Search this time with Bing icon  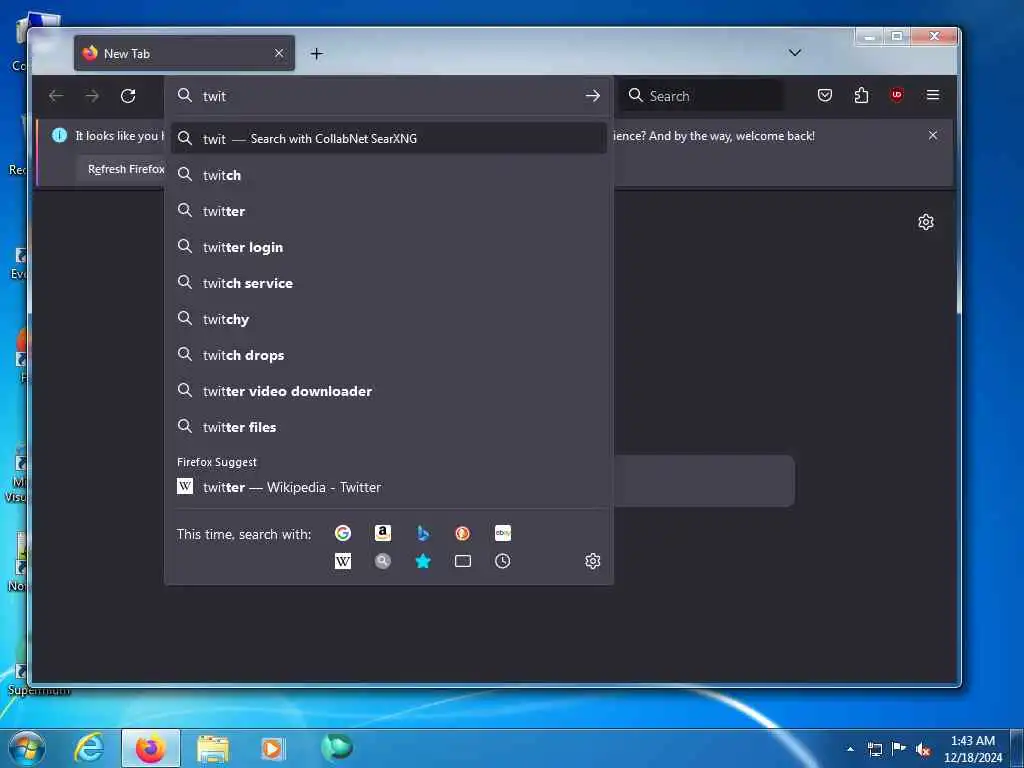point(423,533)
